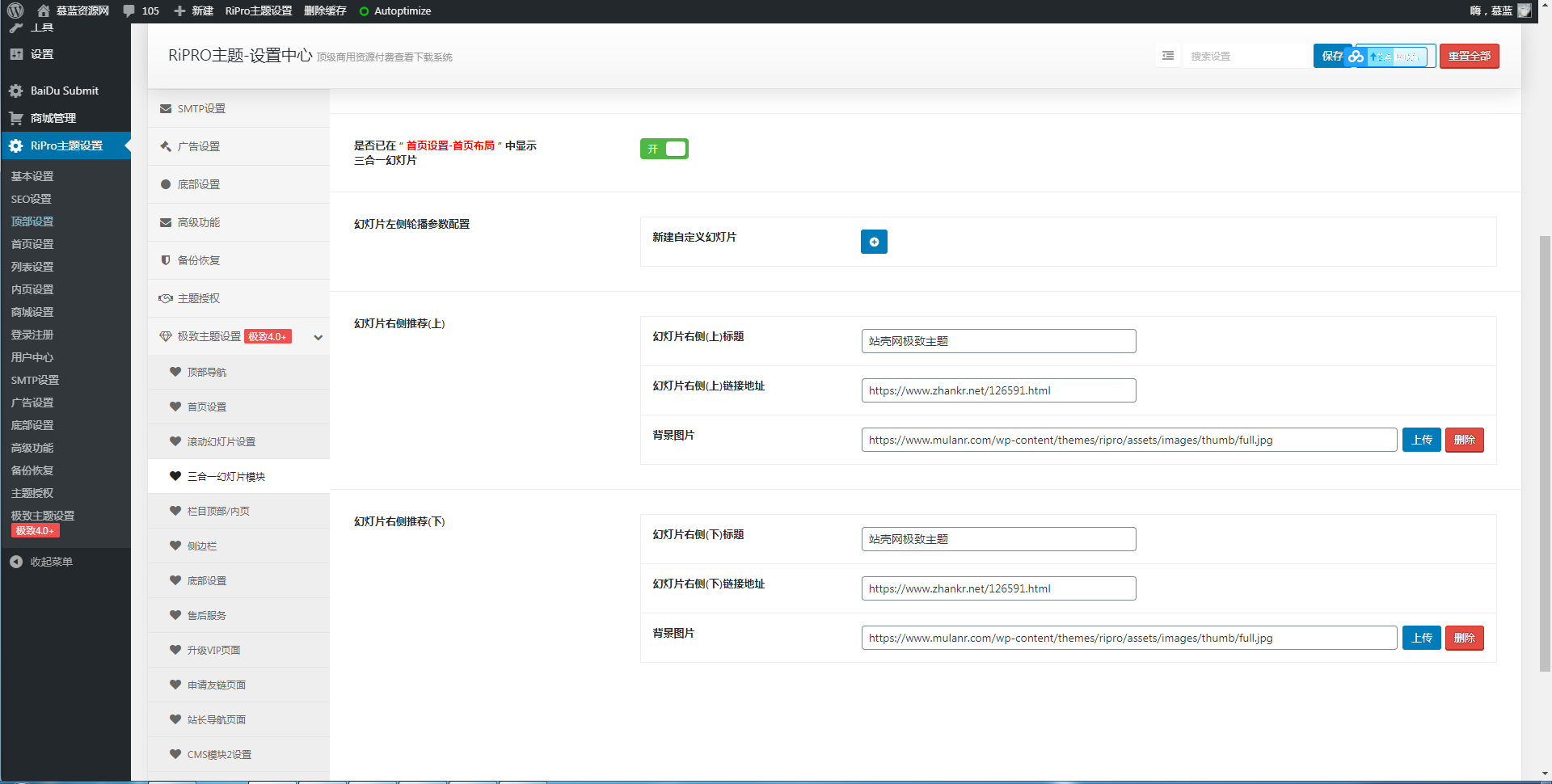Click the 首页设置-首页布局 red link text
This screenshot has width=1552, height=784.
450,145
